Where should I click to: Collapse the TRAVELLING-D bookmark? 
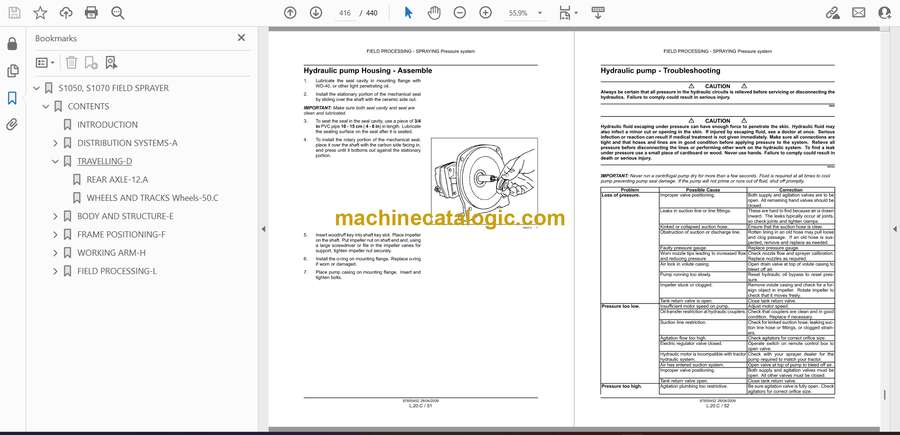[x=55, y=161]
